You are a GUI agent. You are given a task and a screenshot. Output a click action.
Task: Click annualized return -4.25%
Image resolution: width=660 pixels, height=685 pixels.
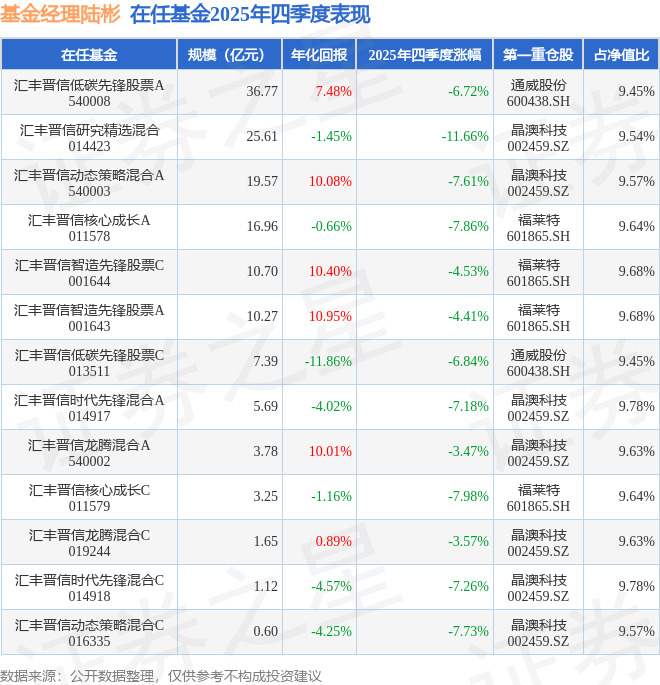click(x=332, y=631)
